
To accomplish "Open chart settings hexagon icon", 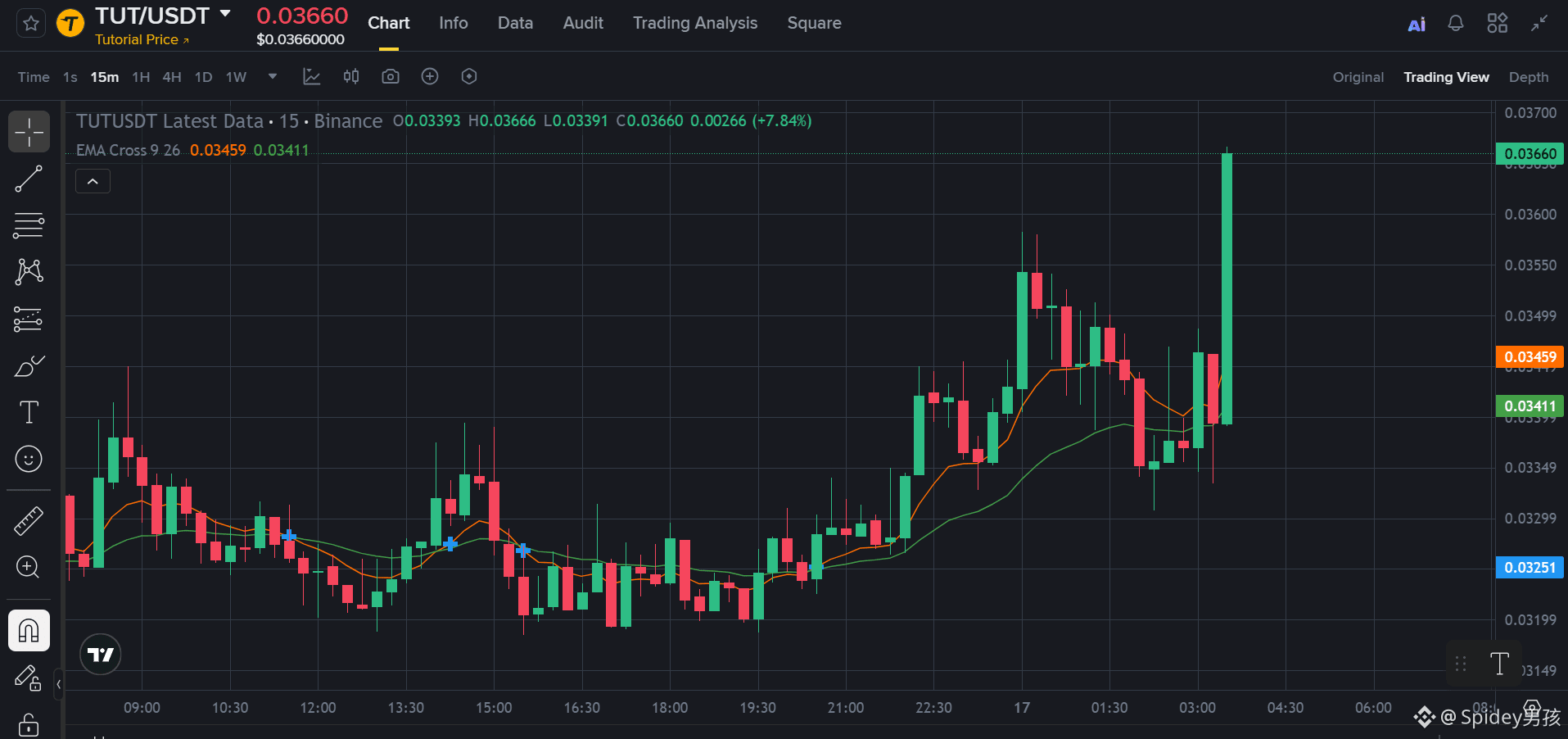I will [x=469, y=76].
